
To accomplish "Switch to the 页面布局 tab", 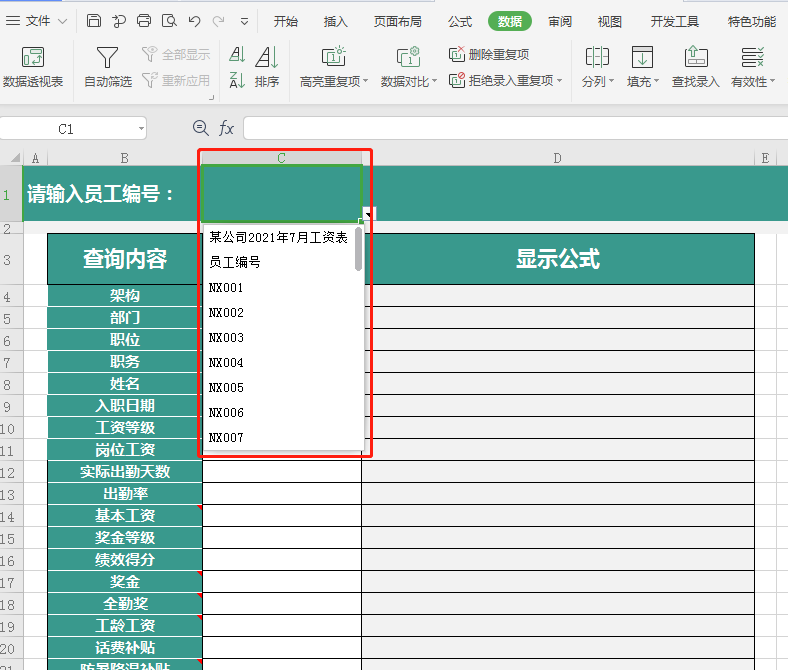I will pyautogui.click(x=398, y=22).
